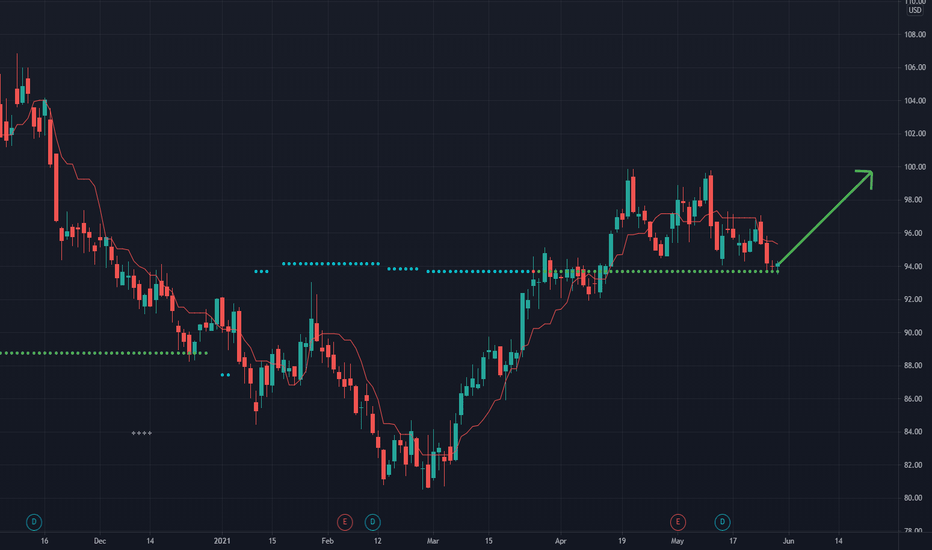Viewport: 932px width, 550px height.
Task: Select the 94.00 price axis label
Action: tap(915, 266)
